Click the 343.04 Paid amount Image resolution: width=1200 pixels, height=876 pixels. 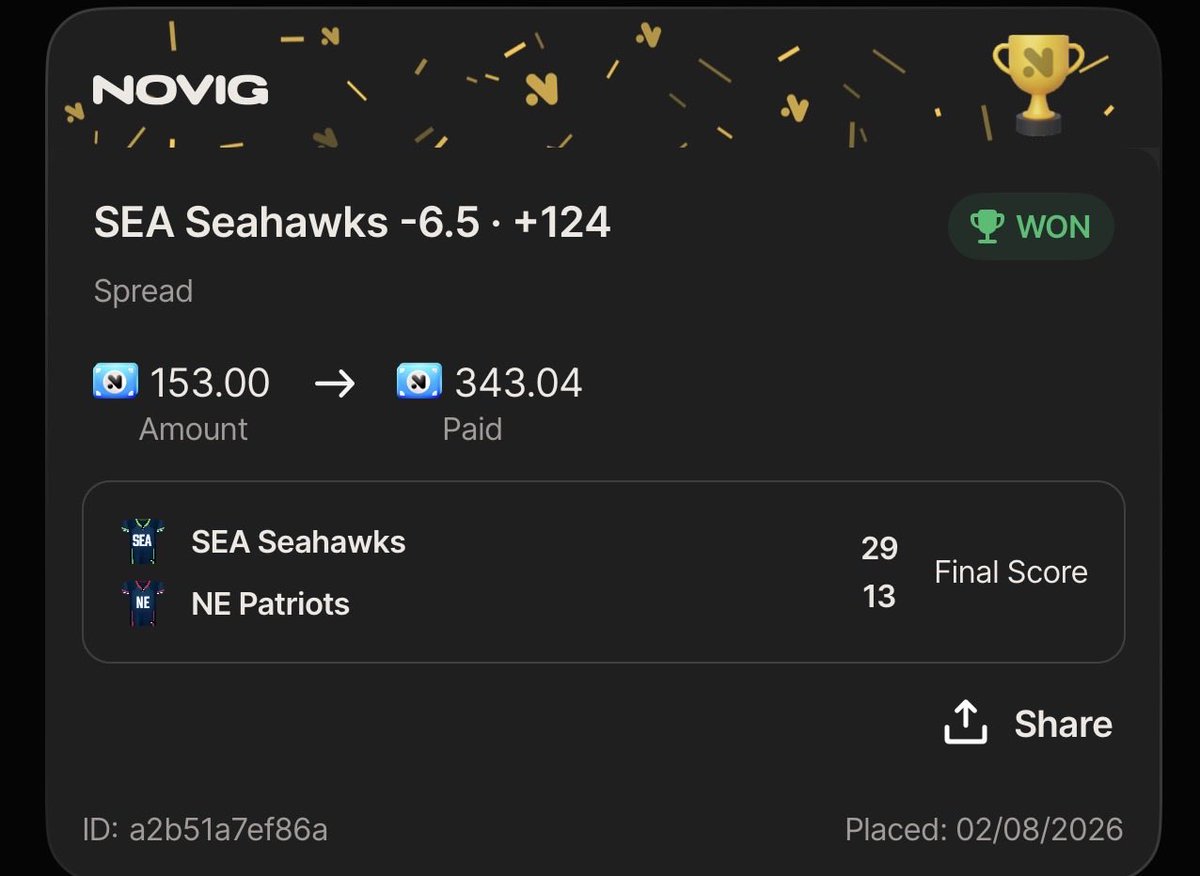pos(519,383)
